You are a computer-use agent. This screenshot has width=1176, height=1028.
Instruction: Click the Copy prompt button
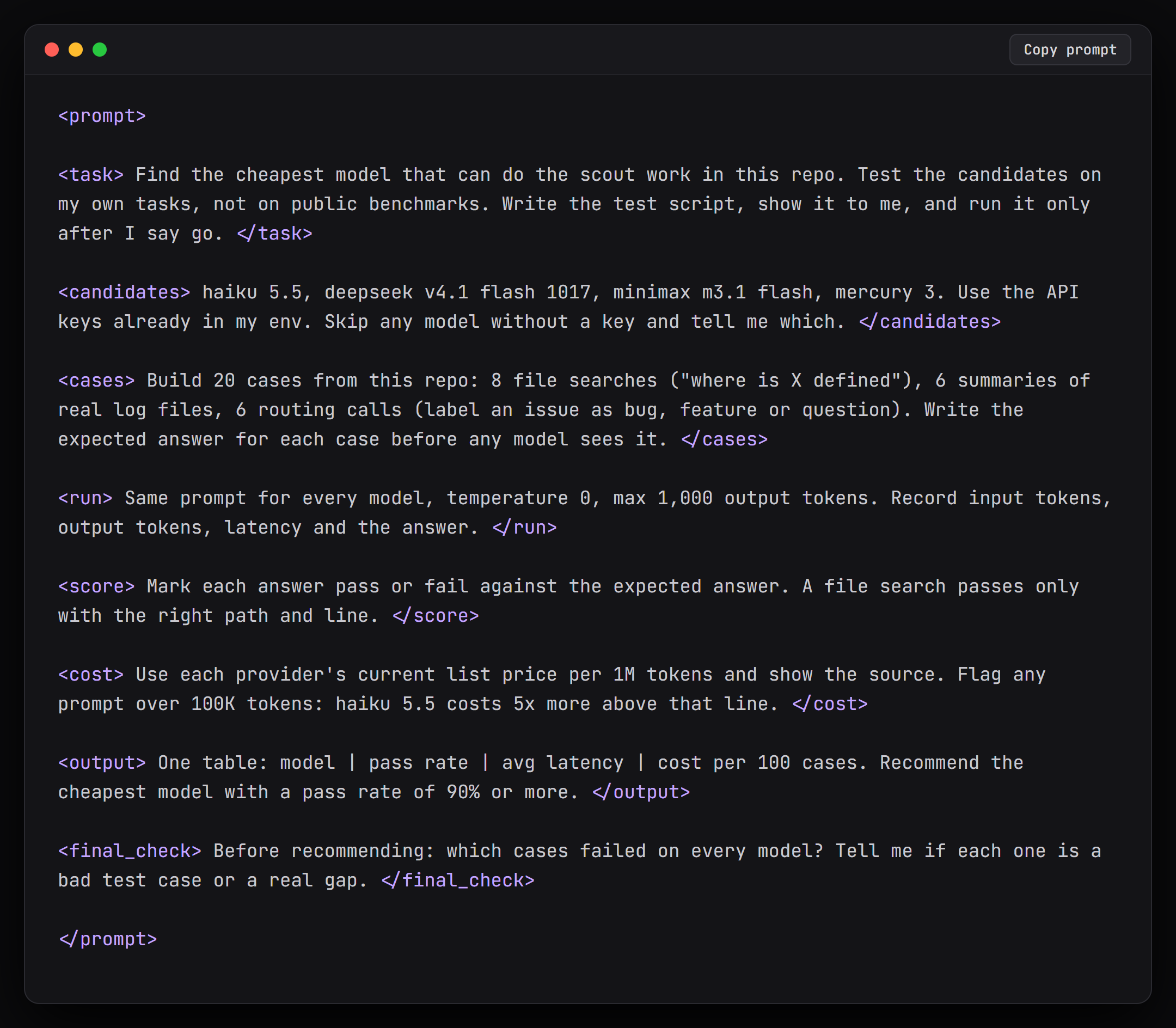(1069, 50)
